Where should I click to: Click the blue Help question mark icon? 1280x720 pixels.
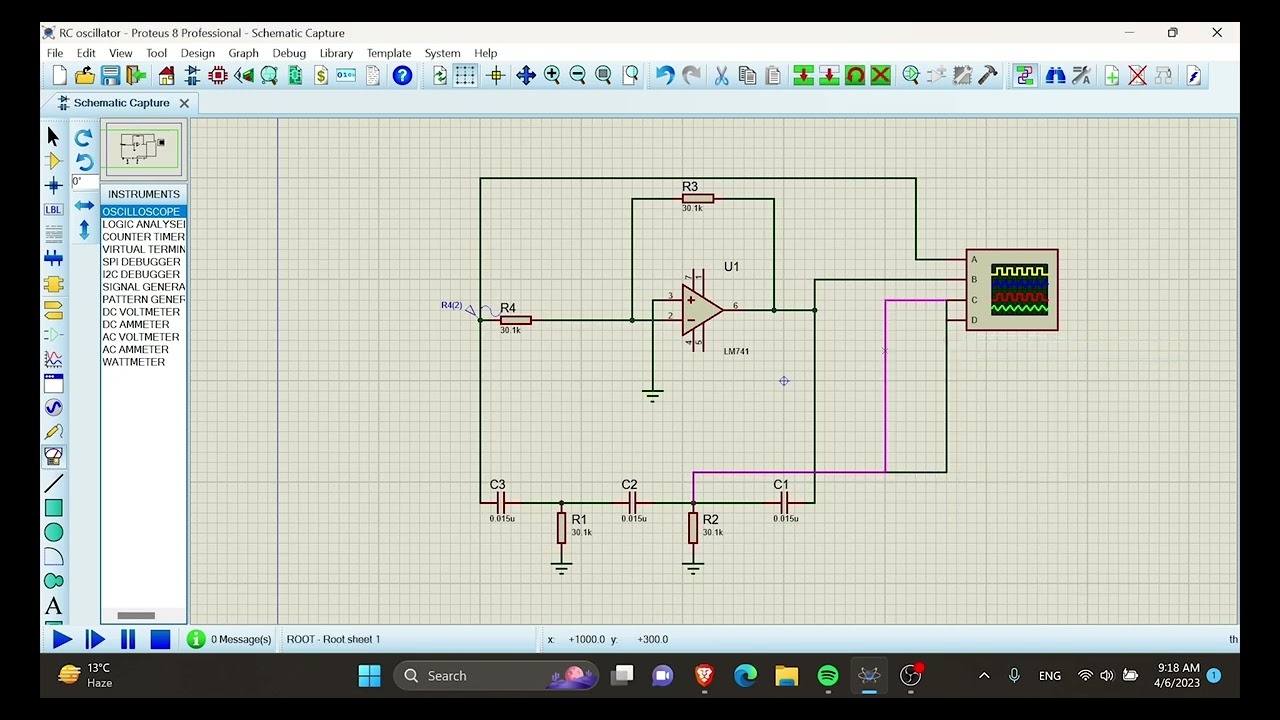402,76
